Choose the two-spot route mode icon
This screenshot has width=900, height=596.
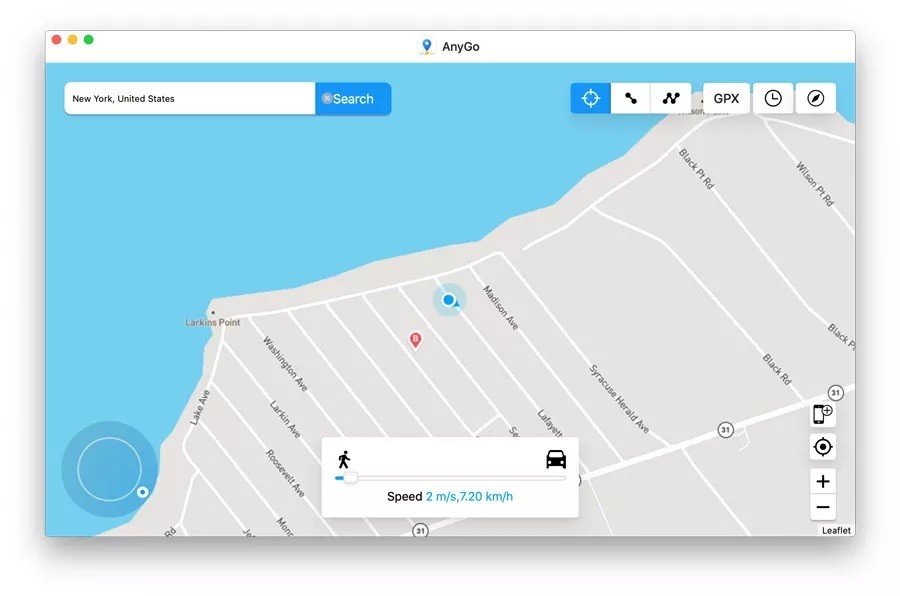click(631, 98)
